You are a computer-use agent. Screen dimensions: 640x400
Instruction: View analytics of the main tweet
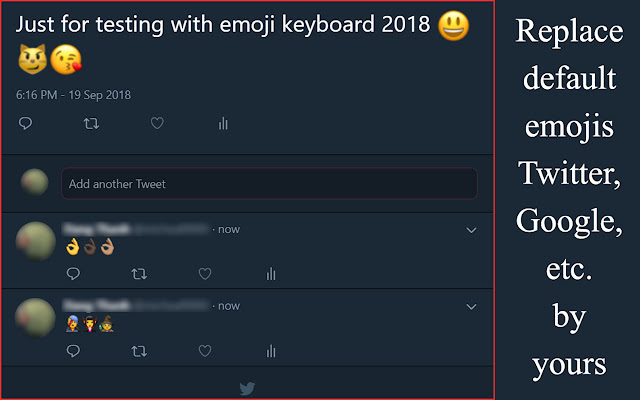pyautogui.click(x=223, y=124)
